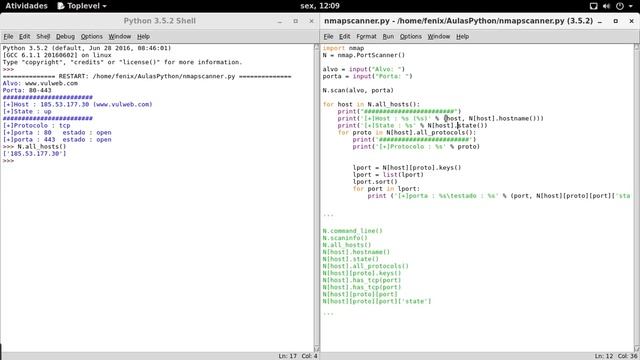Open Edit menu in nmapscanner.py editor
The height and width of the screenshot is (360, 640).
click(x=344, y=36)
